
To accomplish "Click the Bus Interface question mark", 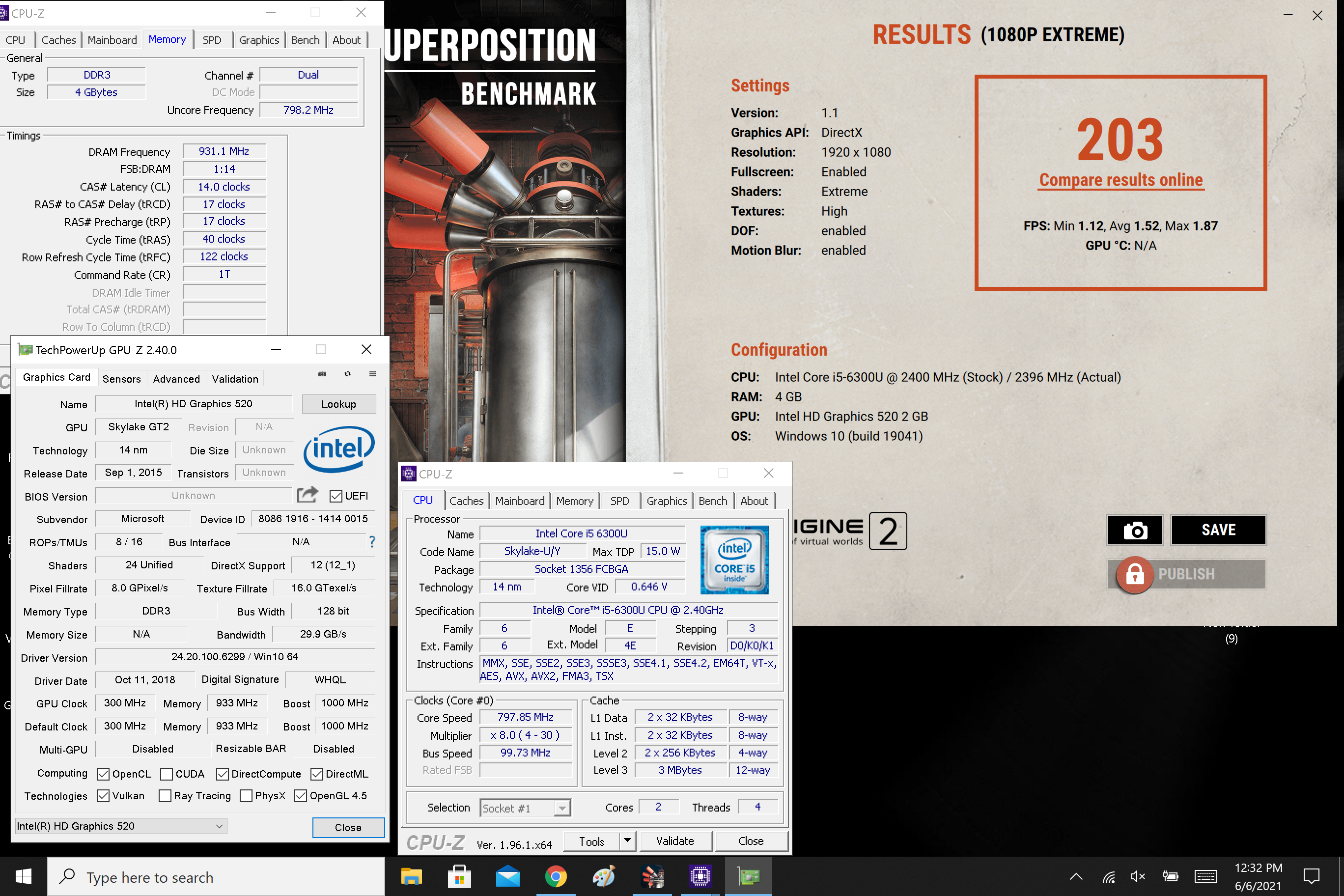I will point(372,541).
